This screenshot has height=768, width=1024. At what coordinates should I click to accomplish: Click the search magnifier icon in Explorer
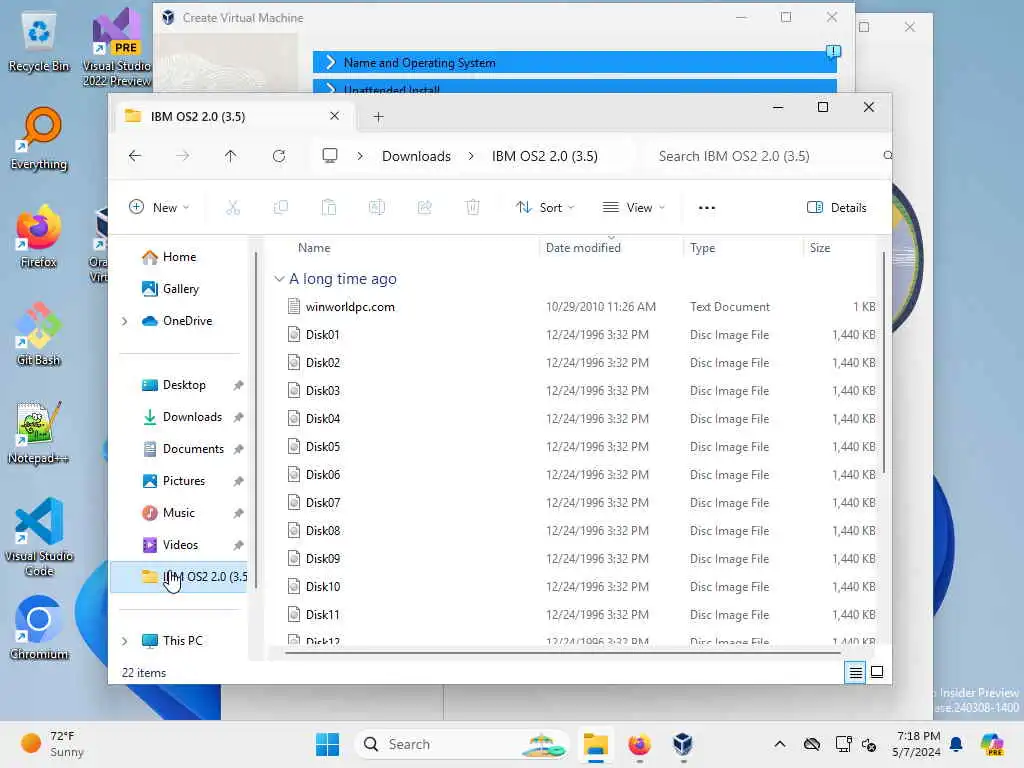tap(887, 155)
